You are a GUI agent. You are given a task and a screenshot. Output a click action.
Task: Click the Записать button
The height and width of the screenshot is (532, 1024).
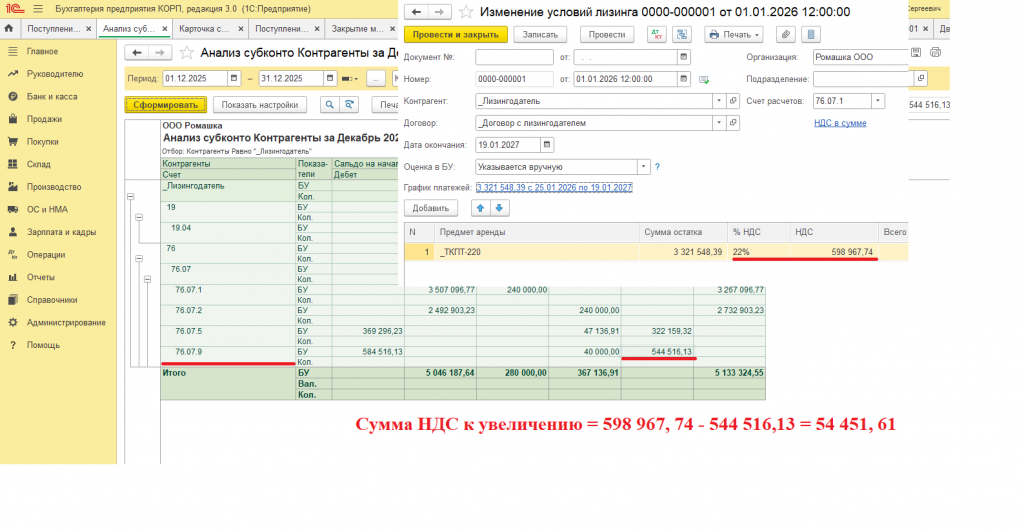point(540,35)
